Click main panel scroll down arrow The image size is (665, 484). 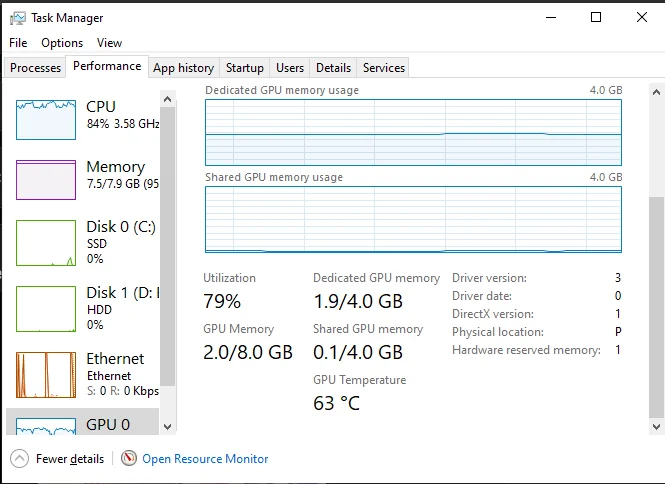[x=656, y=426]
